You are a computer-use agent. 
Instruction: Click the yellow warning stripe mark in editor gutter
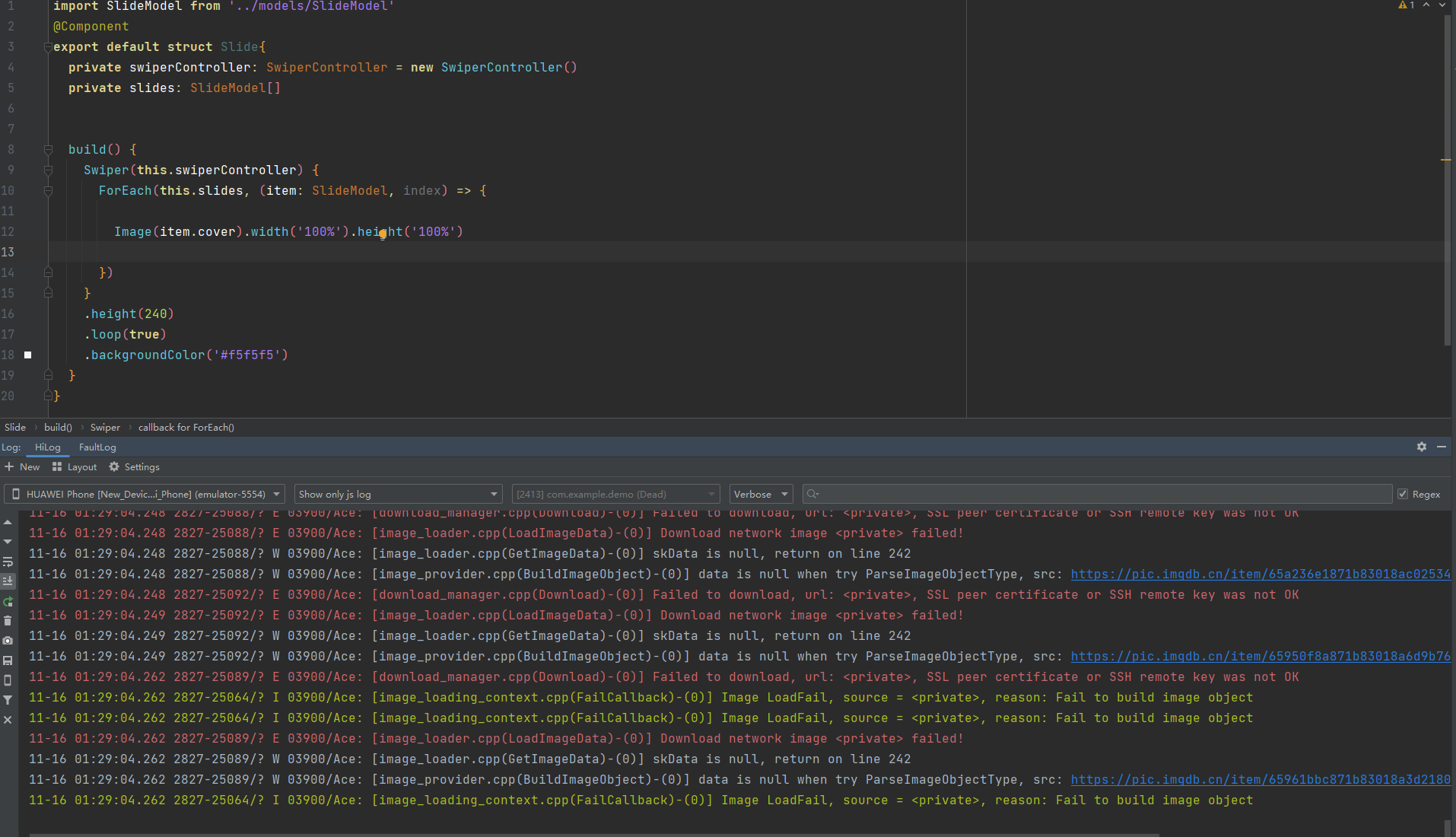[1445, 160]
